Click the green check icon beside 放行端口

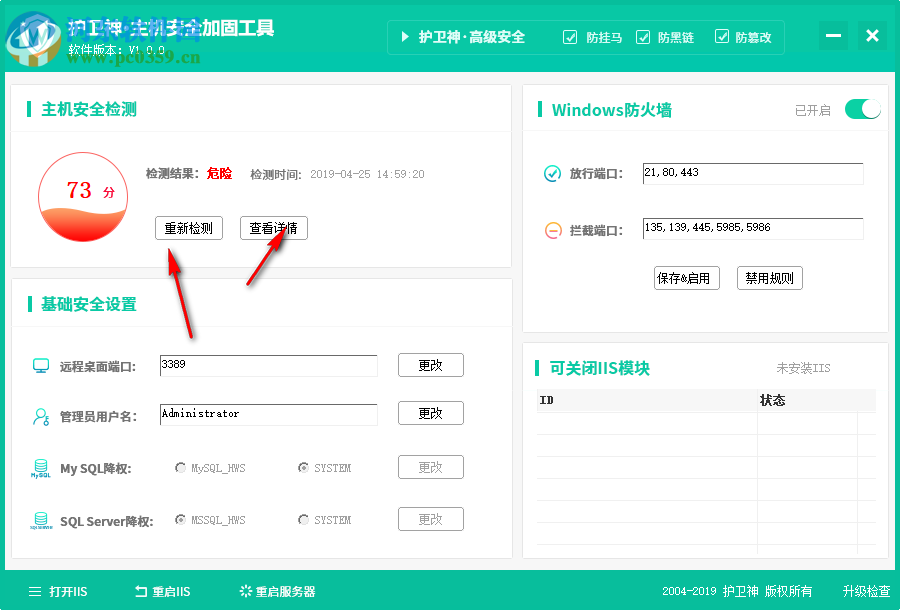pyautogui.click(x=553, y=173)
